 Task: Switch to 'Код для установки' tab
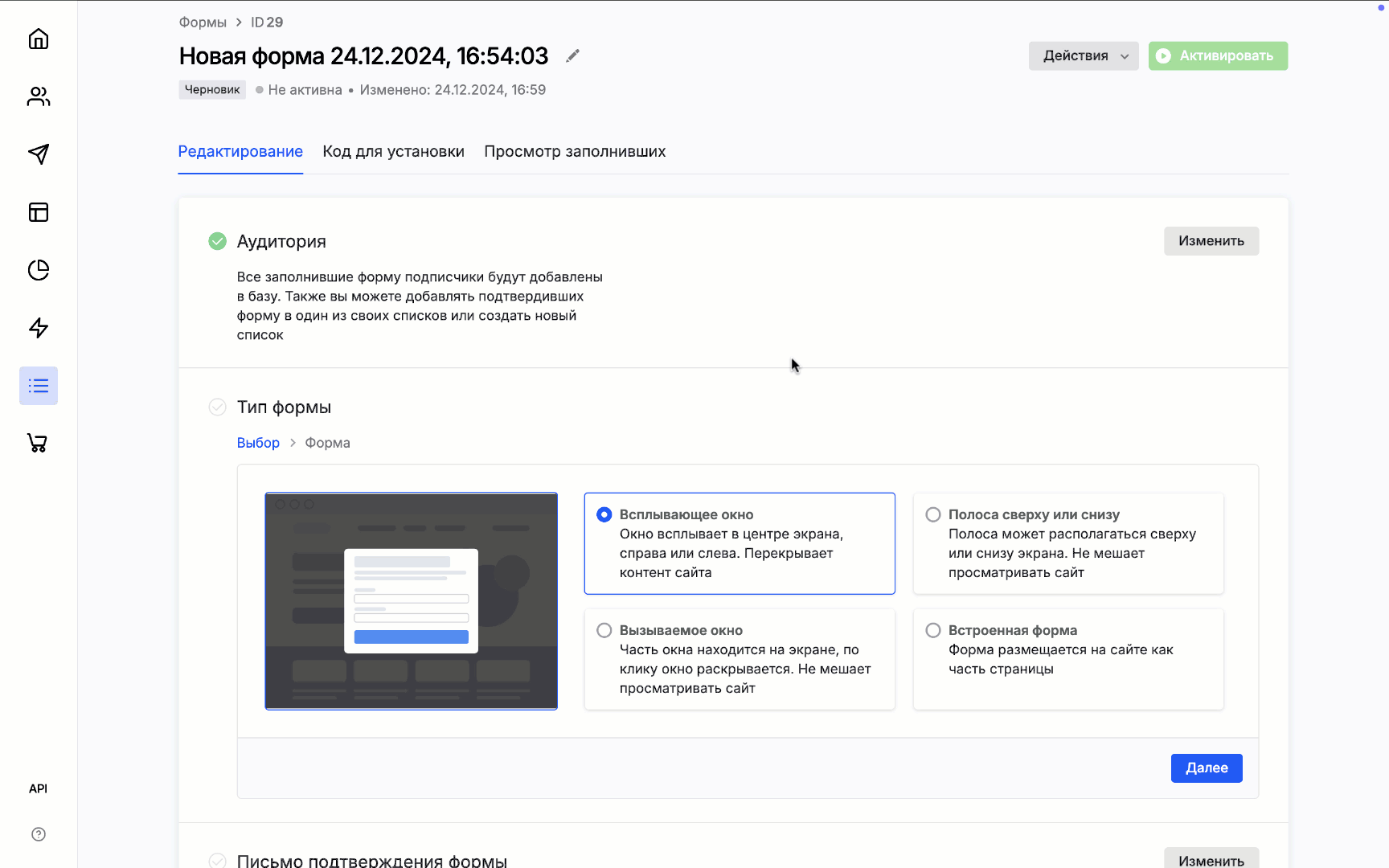click(x=393, y=151)
